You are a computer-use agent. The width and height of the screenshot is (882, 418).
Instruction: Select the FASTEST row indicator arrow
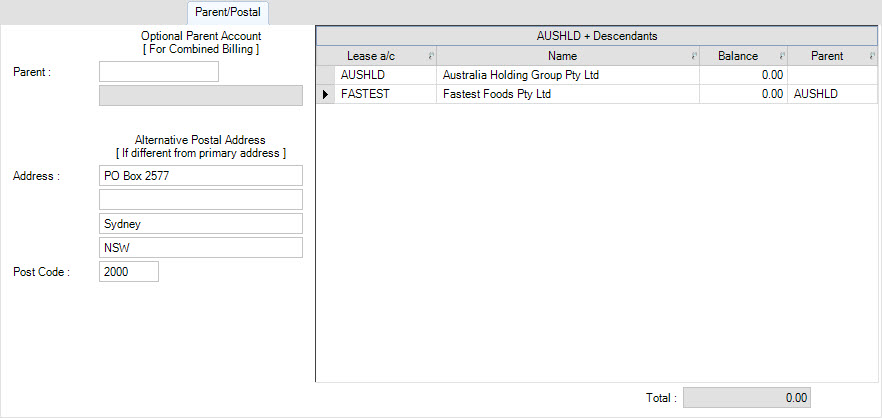click(325, 95)
